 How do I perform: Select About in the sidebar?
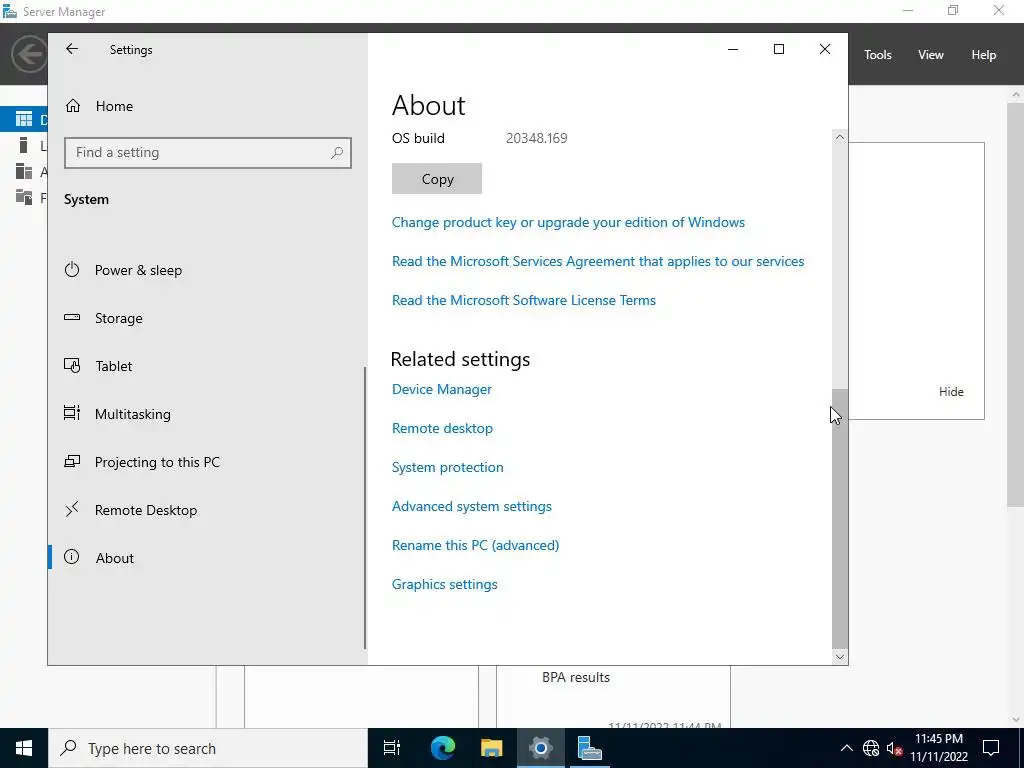coord(206,558)
